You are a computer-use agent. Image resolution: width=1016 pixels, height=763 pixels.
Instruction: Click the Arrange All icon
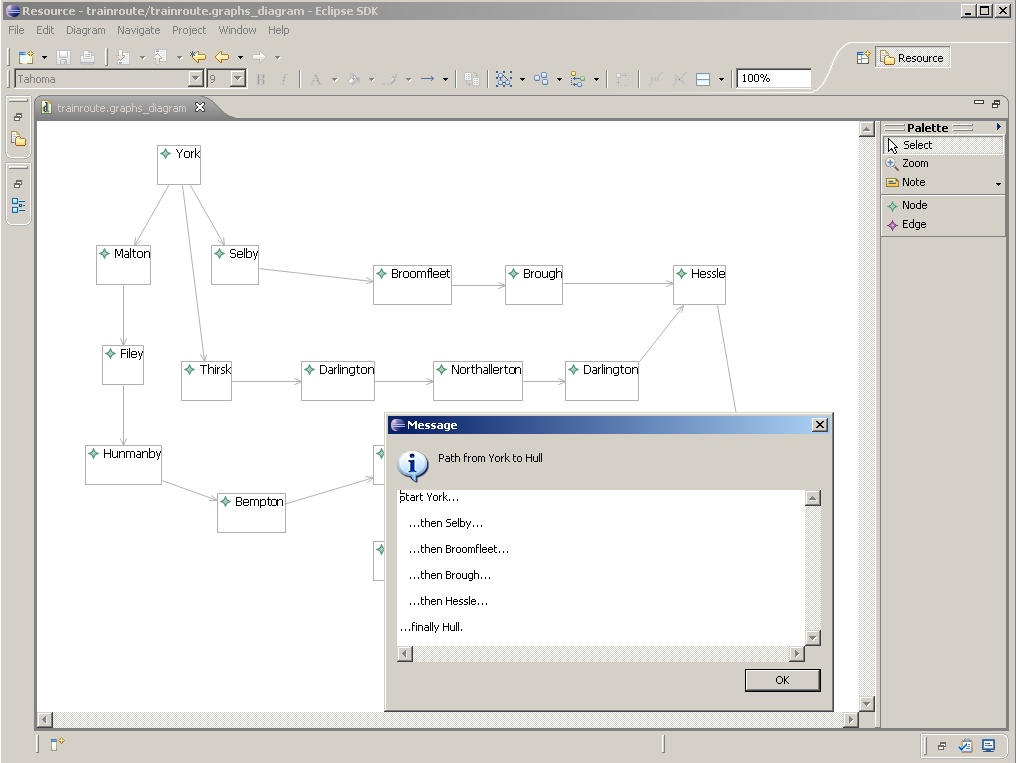[x=541, y=79]
